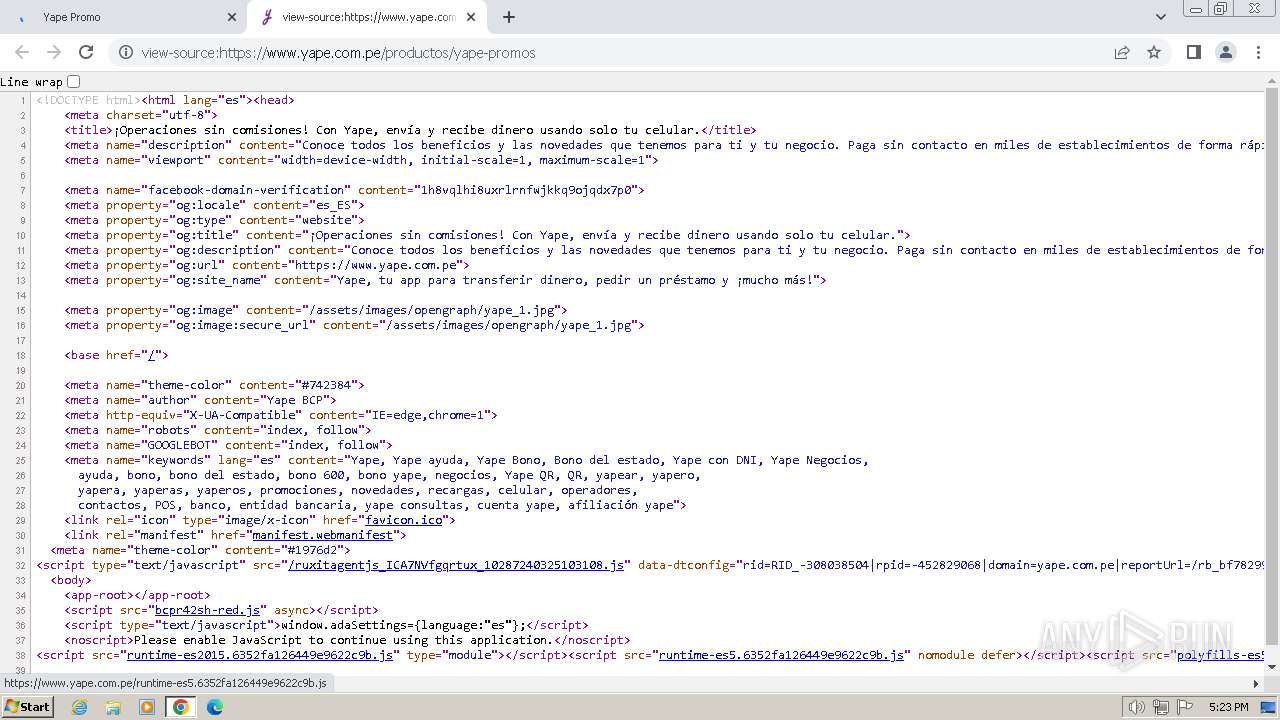This screenshot has width=1280, height=720.
Task: Click the og:url https://www.yape.com.pe line
Action: [x=267, y=265]
